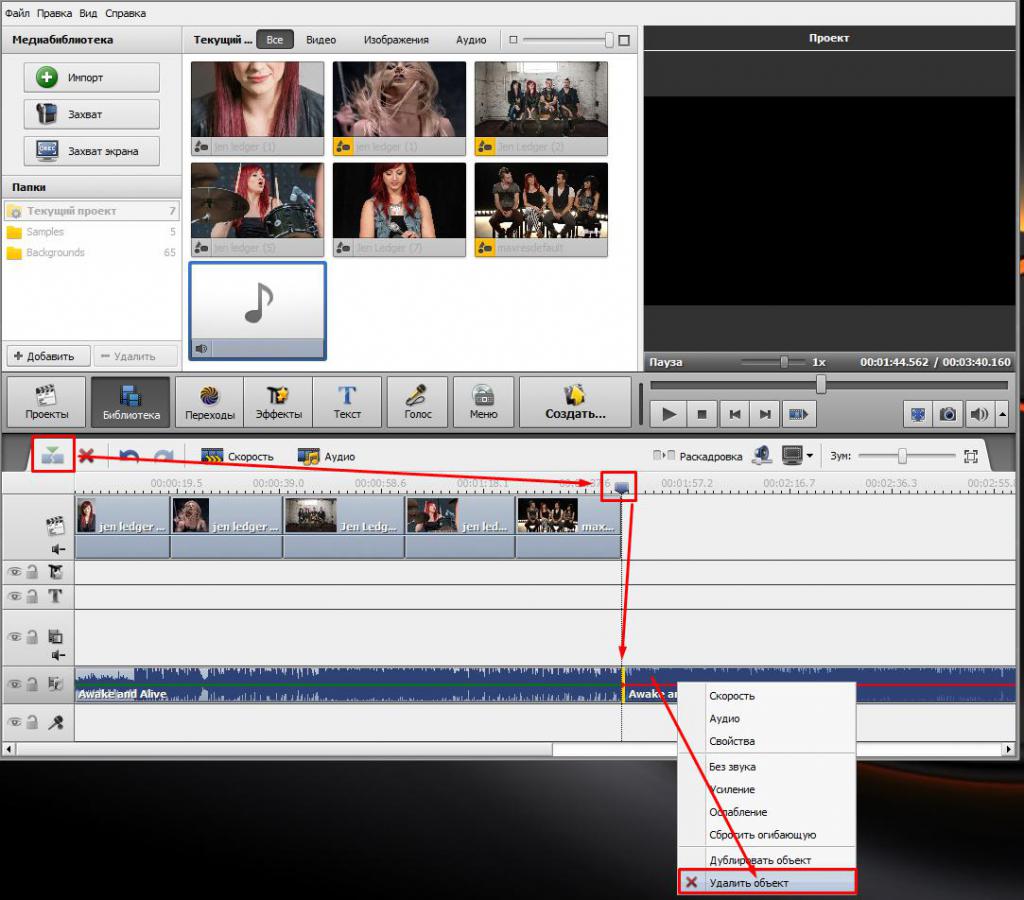1024x900 pixels.
Task: Choose Дублировать объект in the context menu
Action: pos(767,860)
